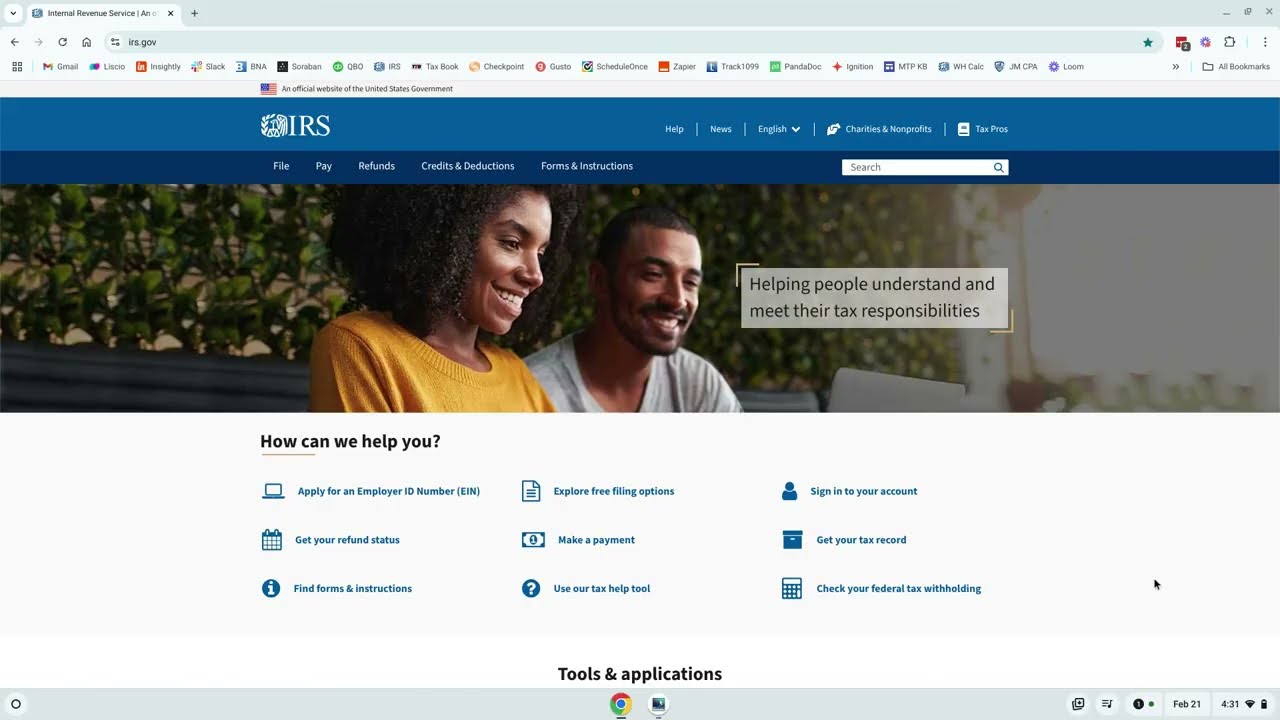Open a new tab with plus button
Viewport: 1280px width, 720px height.
(194, 13)
